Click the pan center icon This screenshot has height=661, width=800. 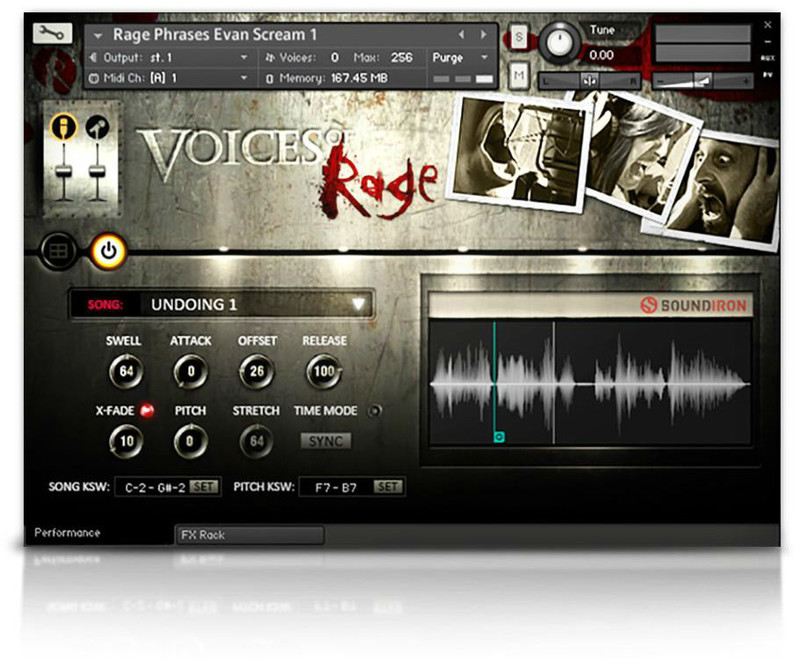[x=590, y=81]
